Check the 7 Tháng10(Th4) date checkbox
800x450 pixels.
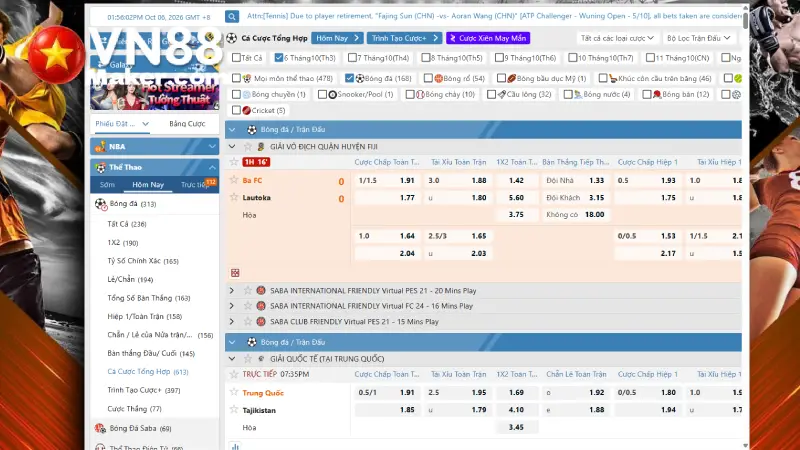pyautogui.click(x=352, y=58)
